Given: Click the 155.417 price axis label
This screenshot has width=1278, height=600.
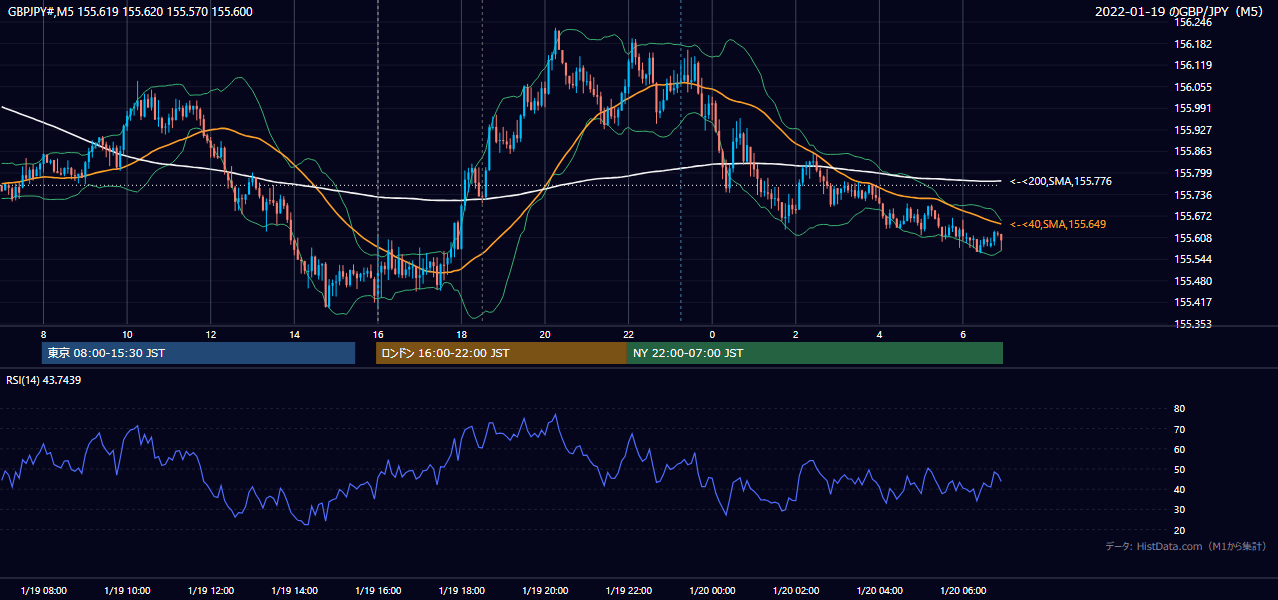Looking at the screenshot, I should coord(1193,302).
